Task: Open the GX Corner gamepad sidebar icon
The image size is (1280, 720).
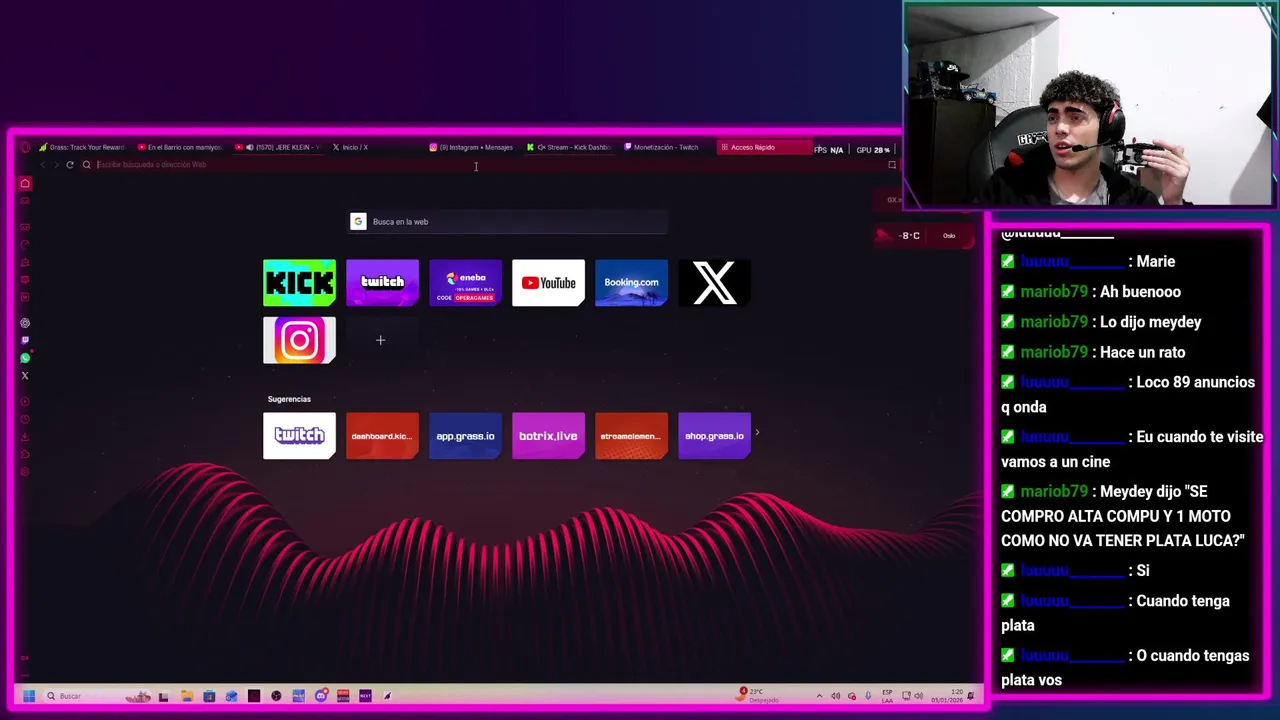Action: tap(25, 200)
